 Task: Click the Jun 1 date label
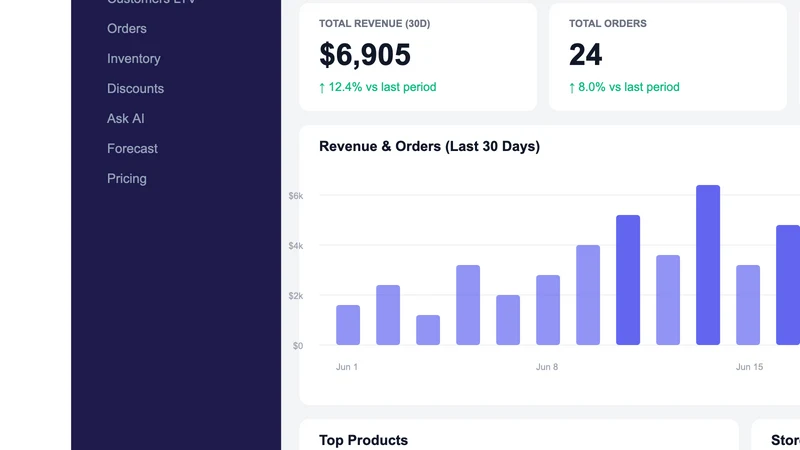point(347,367)
